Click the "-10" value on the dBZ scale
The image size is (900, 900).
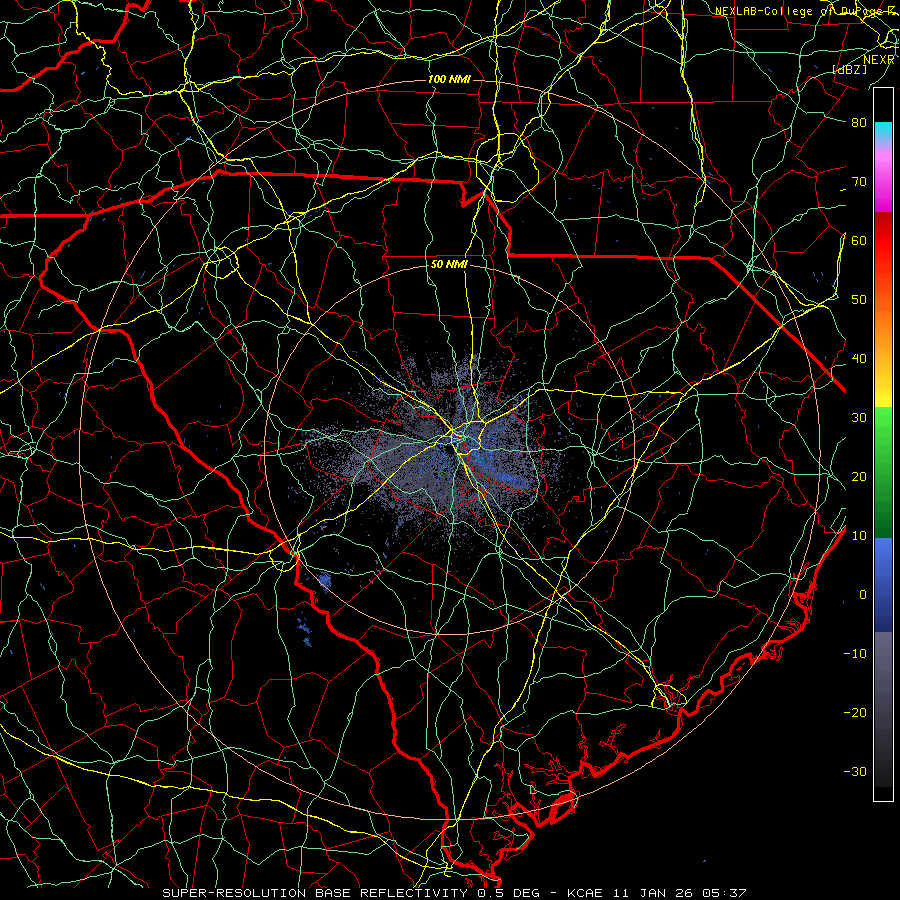click(855, 654)
